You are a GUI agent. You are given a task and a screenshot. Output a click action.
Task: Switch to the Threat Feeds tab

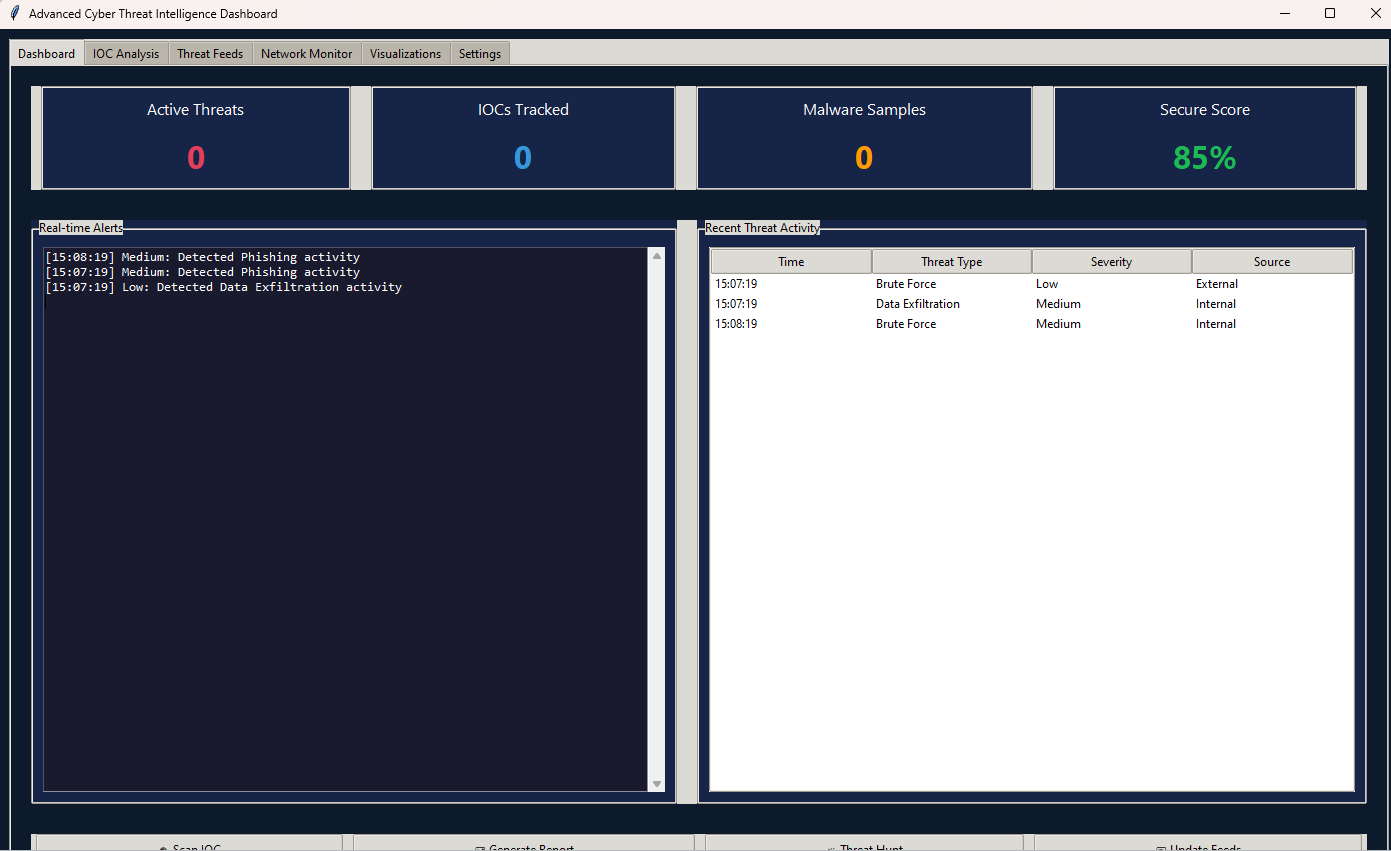tap(210, 54)
